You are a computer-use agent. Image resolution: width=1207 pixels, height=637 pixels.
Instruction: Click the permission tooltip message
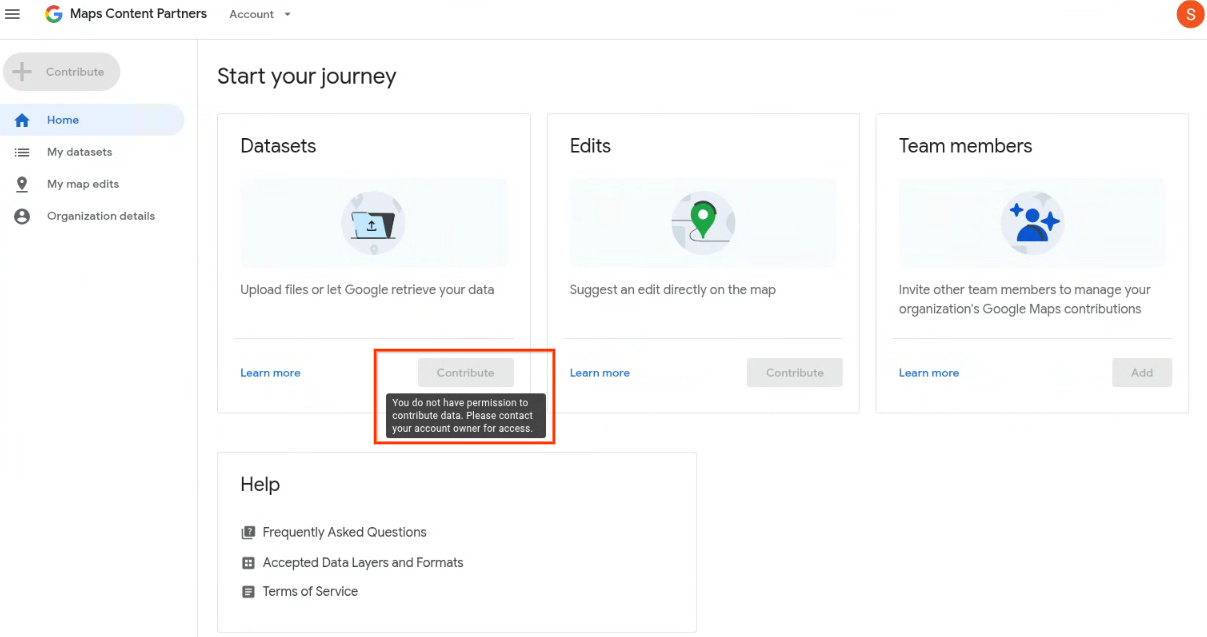(x=466, y=416)
